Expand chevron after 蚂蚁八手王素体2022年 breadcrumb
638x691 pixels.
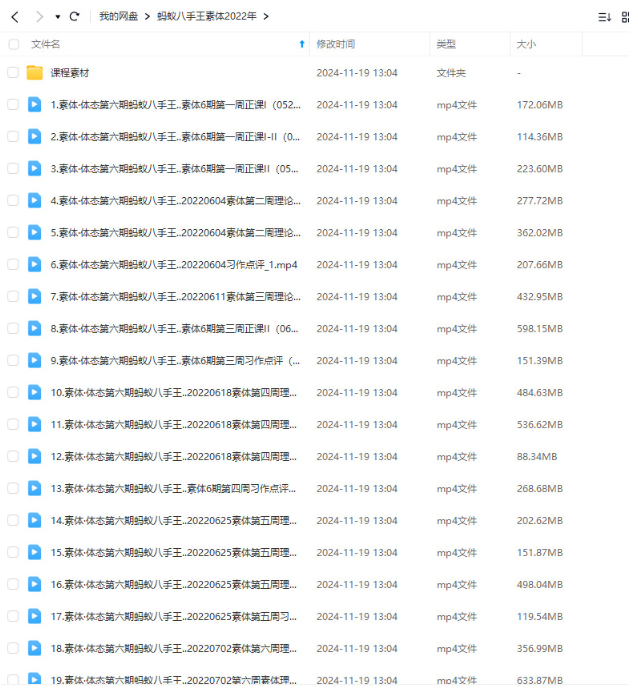coord(266,17)
